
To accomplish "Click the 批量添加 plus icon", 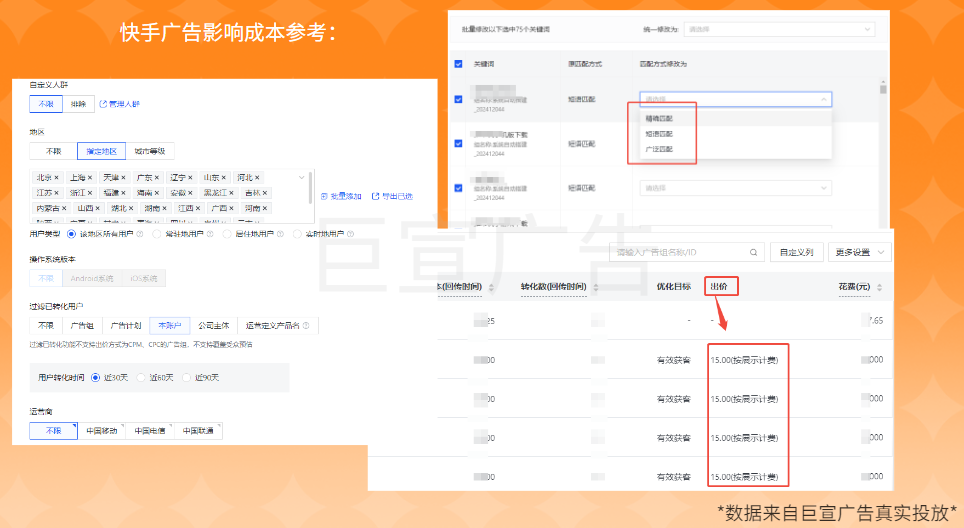I will tap(325, 197).
